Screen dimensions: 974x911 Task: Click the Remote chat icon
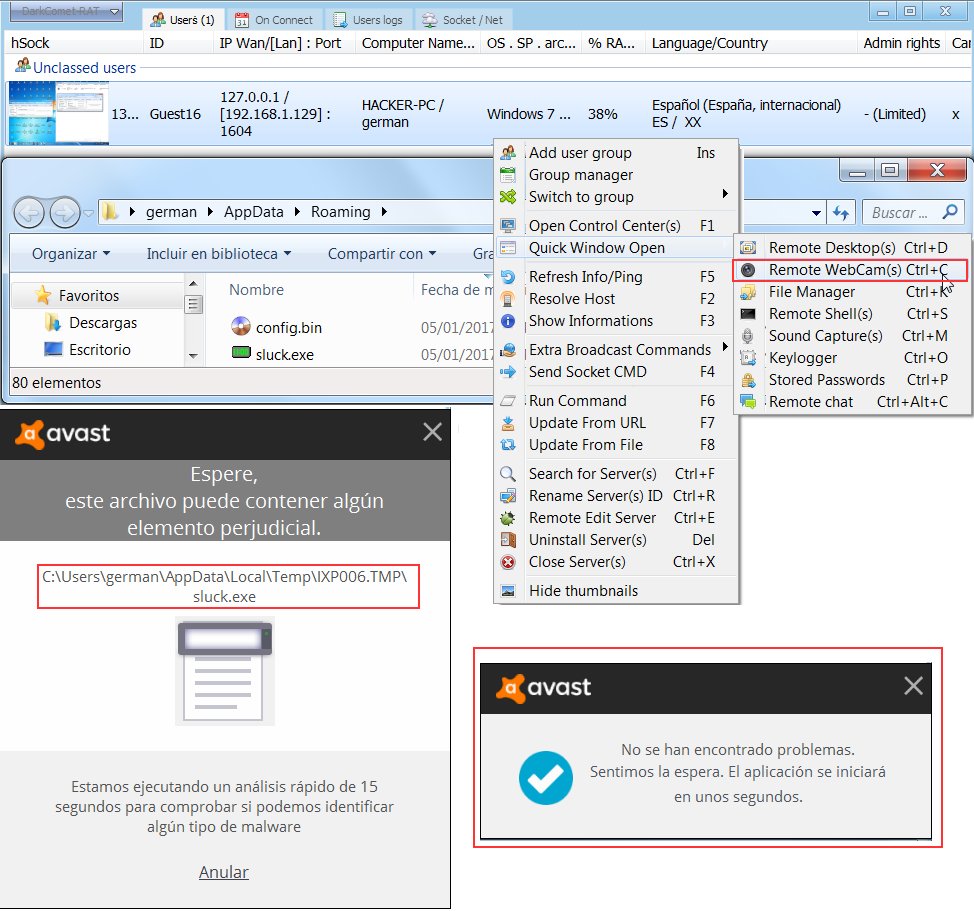(x=748, y=402)
